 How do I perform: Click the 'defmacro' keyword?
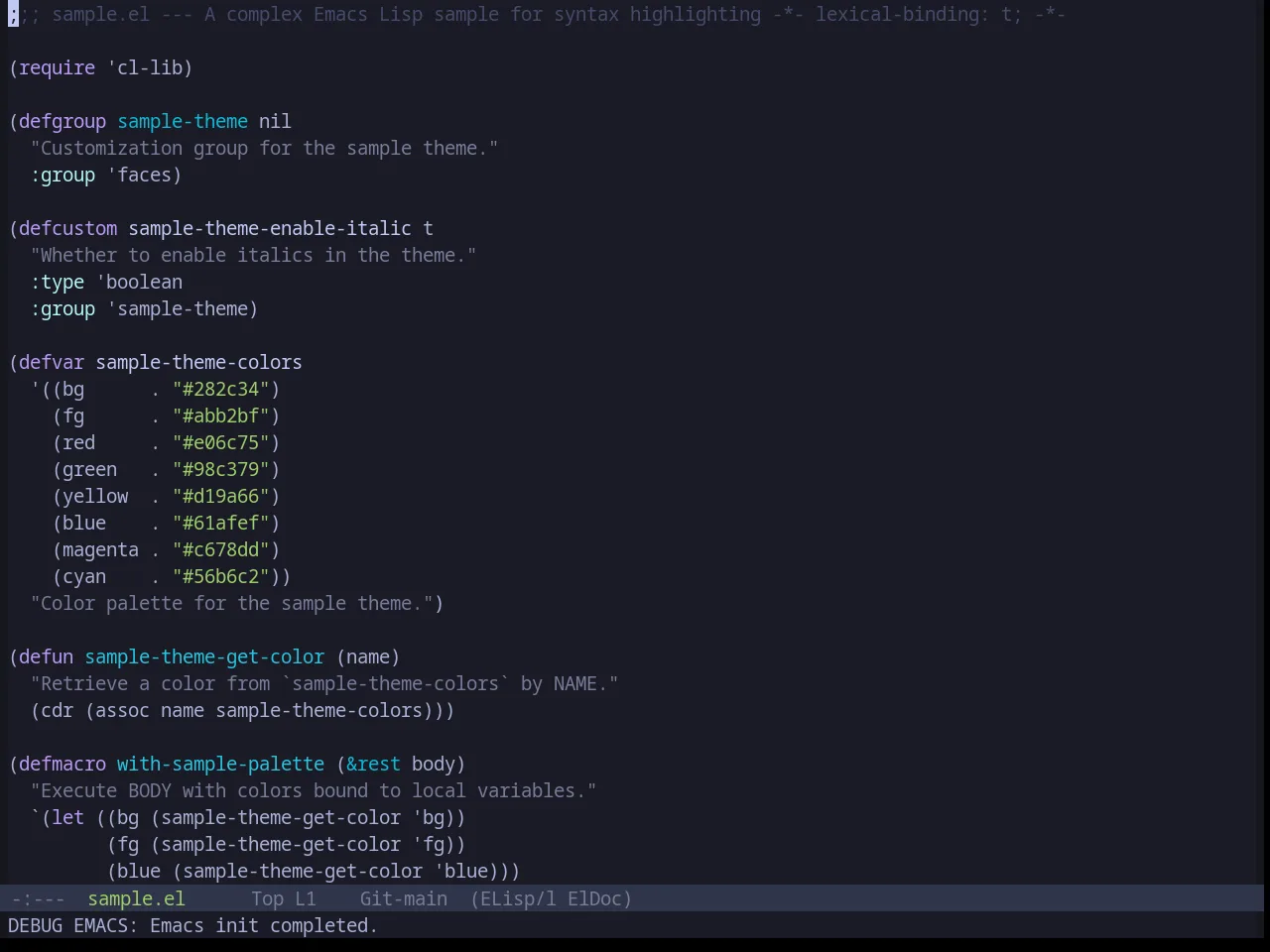(x=63, y=764)
